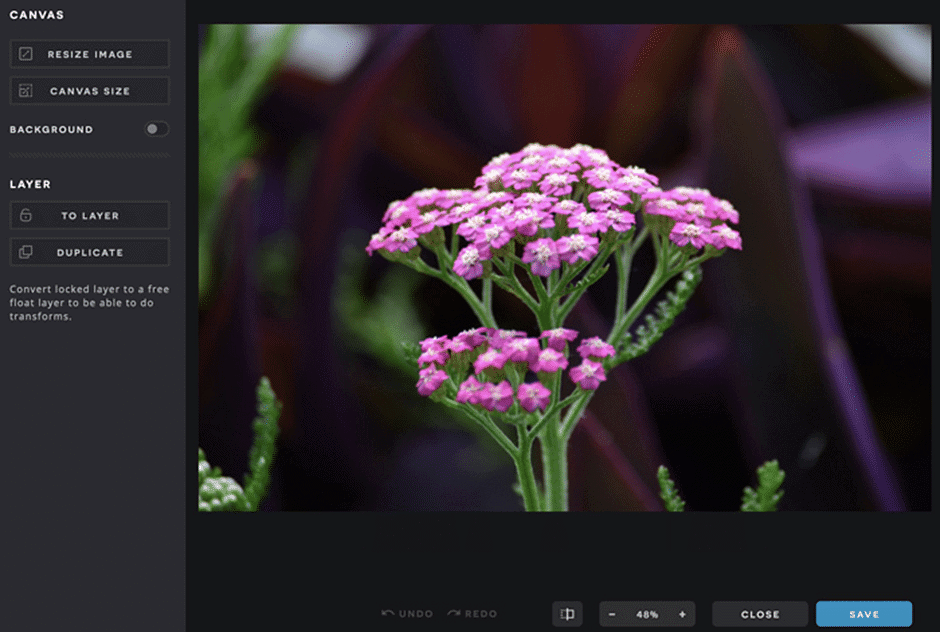Zoom in with the plus button
The image size is (940, 632).
coord(682,614)
